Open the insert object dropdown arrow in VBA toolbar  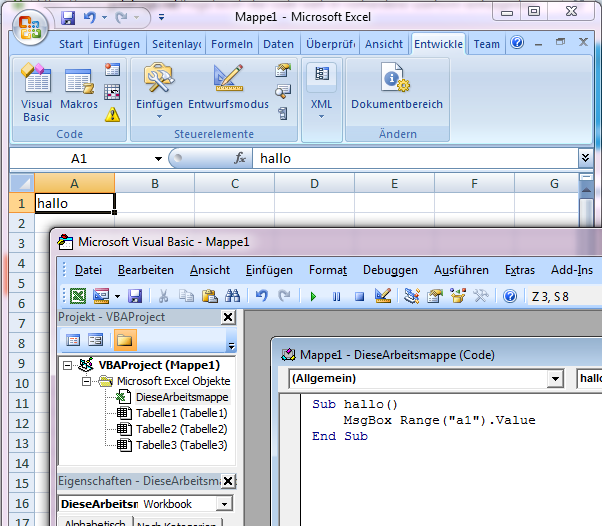pyautogui.click(x=117, y=296)
